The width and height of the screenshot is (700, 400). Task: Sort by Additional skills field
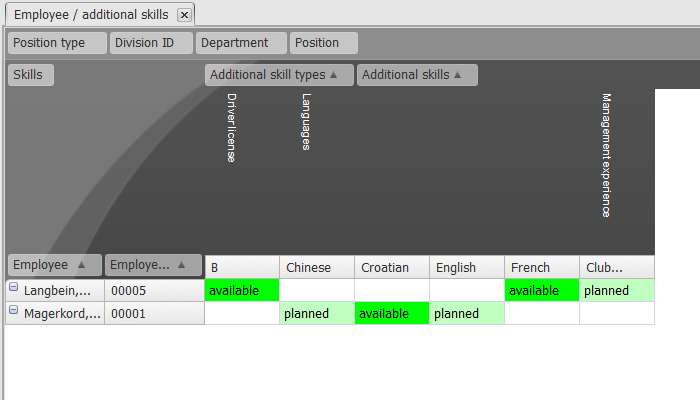pyautogui.click(x=417, y=75)
